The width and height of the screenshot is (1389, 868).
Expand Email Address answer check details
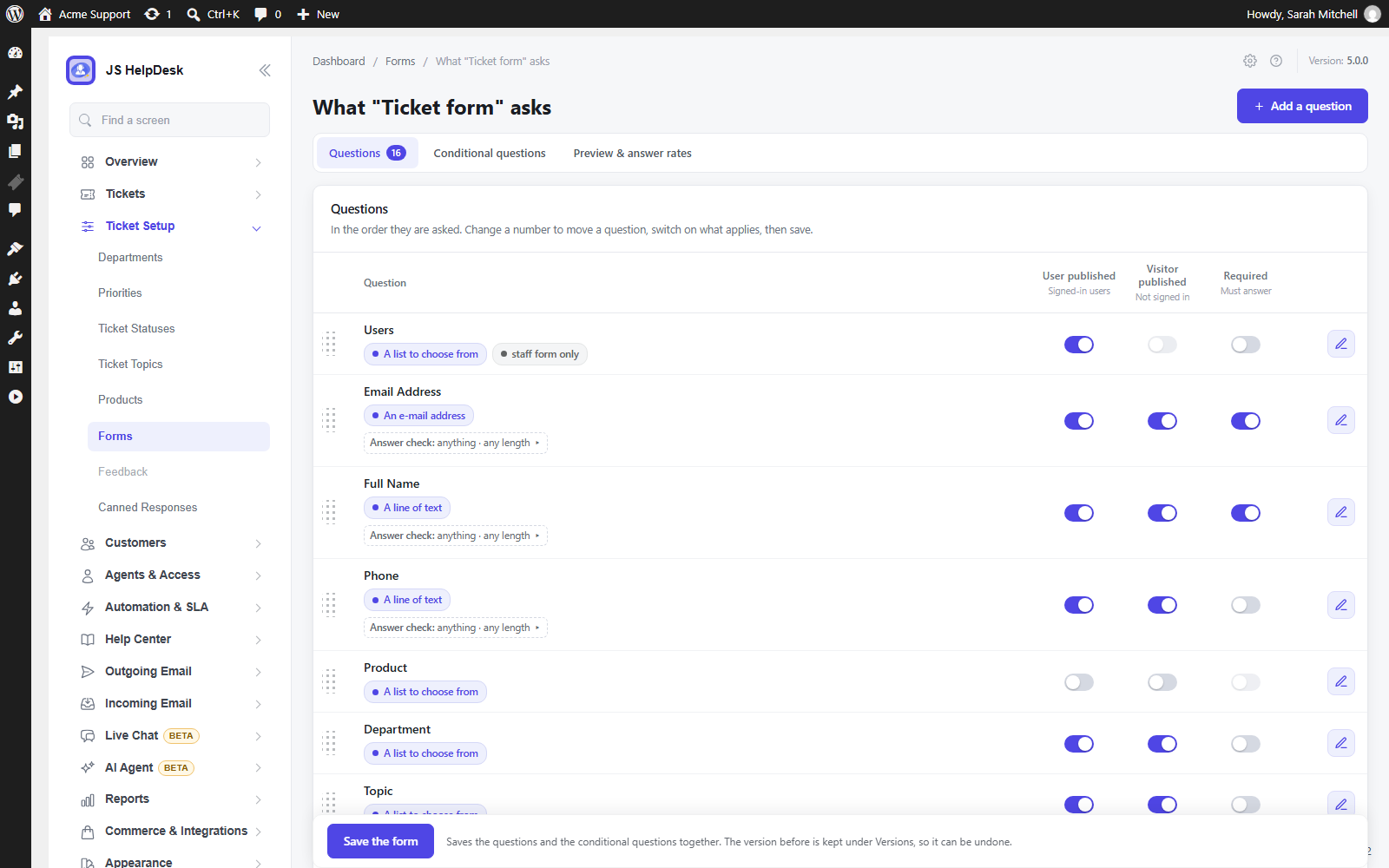[456, 443]
